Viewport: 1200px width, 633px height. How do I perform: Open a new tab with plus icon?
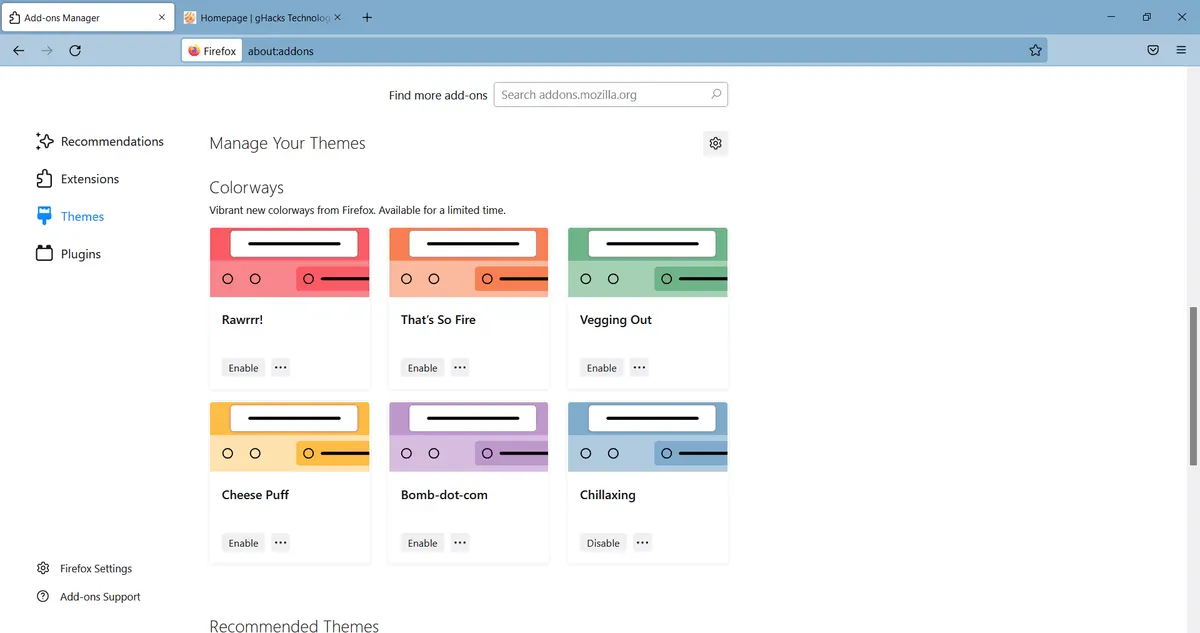[x=367, y=17]
